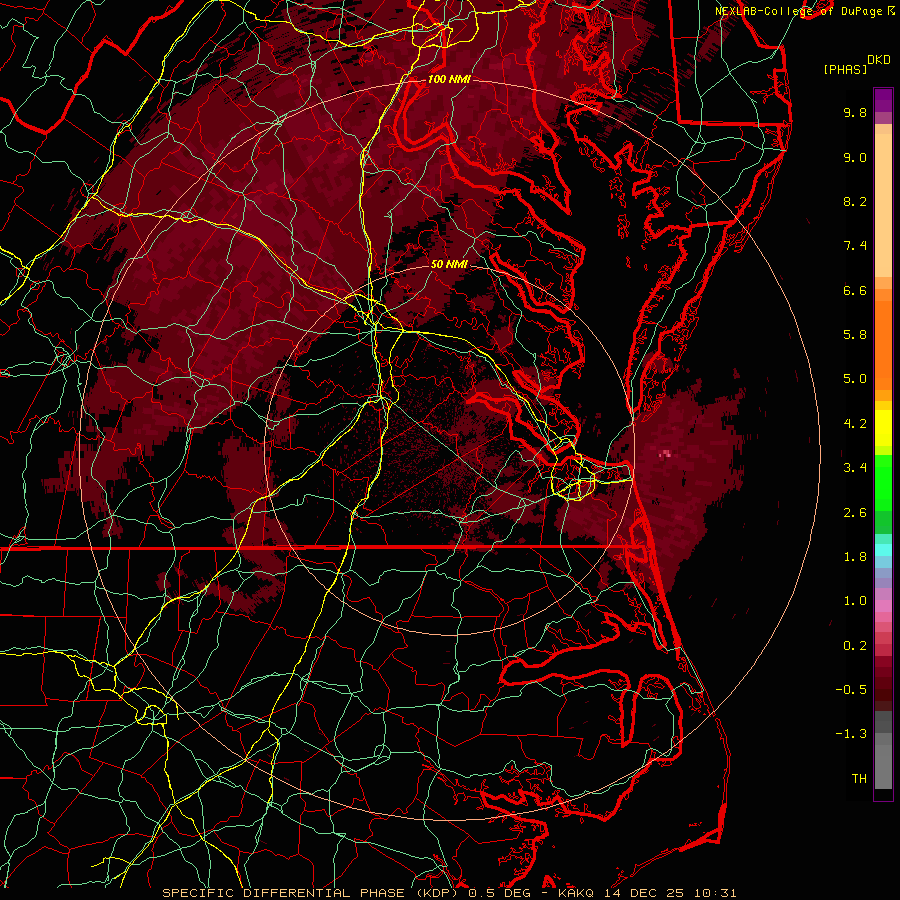Screen dimensions: 900x900
Task: Pick the 2.6 scale value
Action: [x=855, y=513]
